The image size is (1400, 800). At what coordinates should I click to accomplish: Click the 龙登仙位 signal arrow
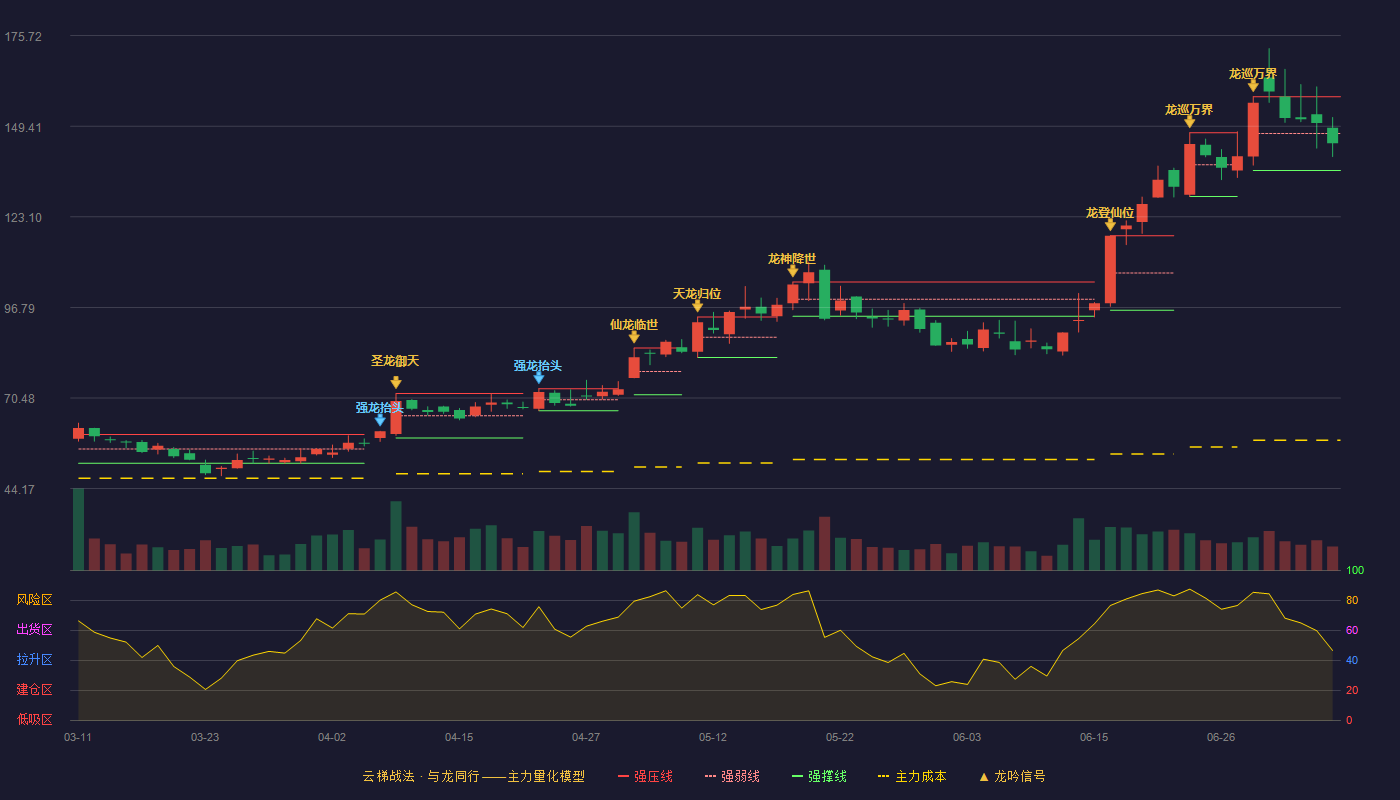[1110, 225]
